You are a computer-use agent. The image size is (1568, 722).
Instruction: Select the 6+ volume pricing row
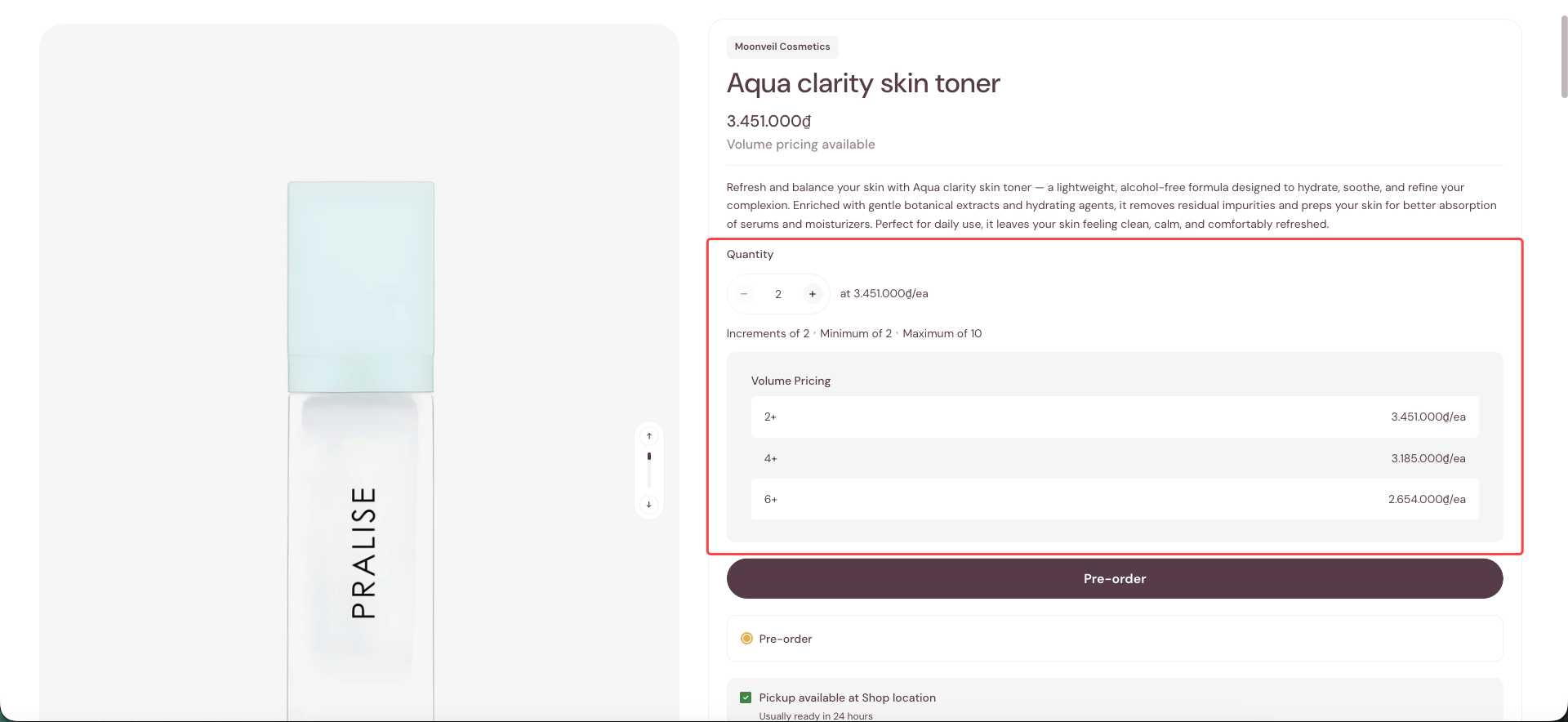1115,499
